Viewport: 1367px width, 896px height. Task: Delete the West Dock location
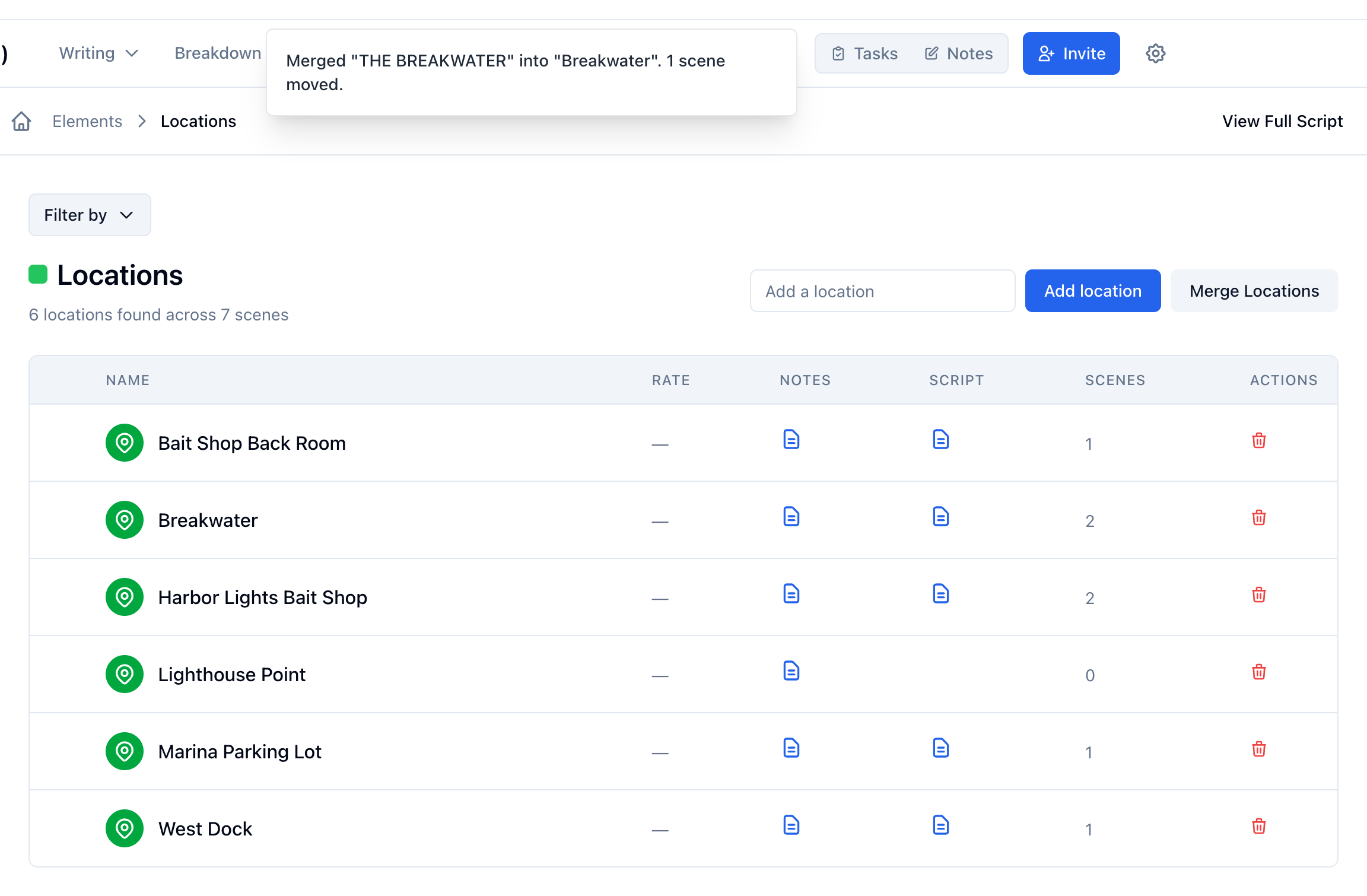[1258, 826]
